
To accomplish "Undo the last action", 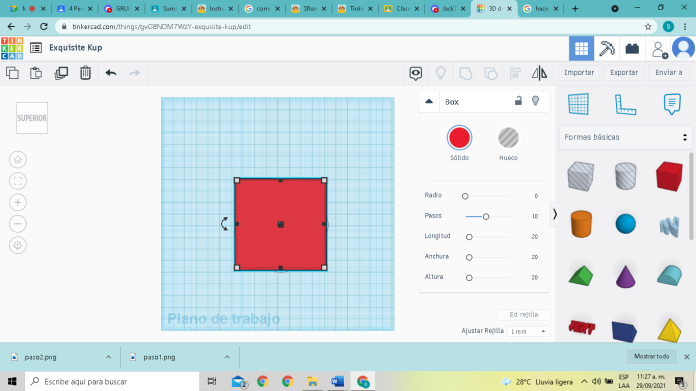I will (x=111, y=73).
